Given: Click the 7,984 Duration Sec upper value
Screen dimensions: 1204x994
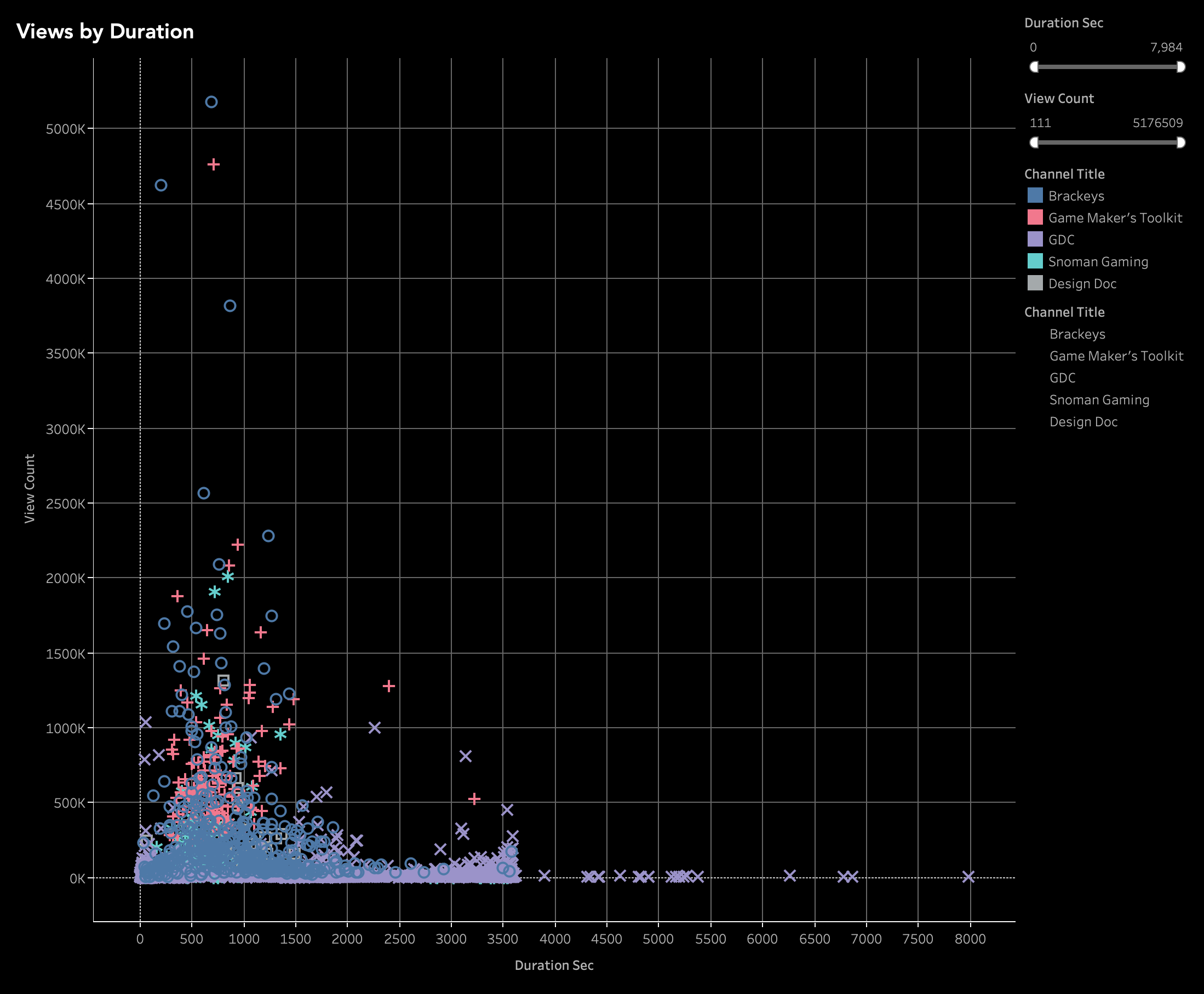Looking at the screenshot, I should click(1166, 48).
